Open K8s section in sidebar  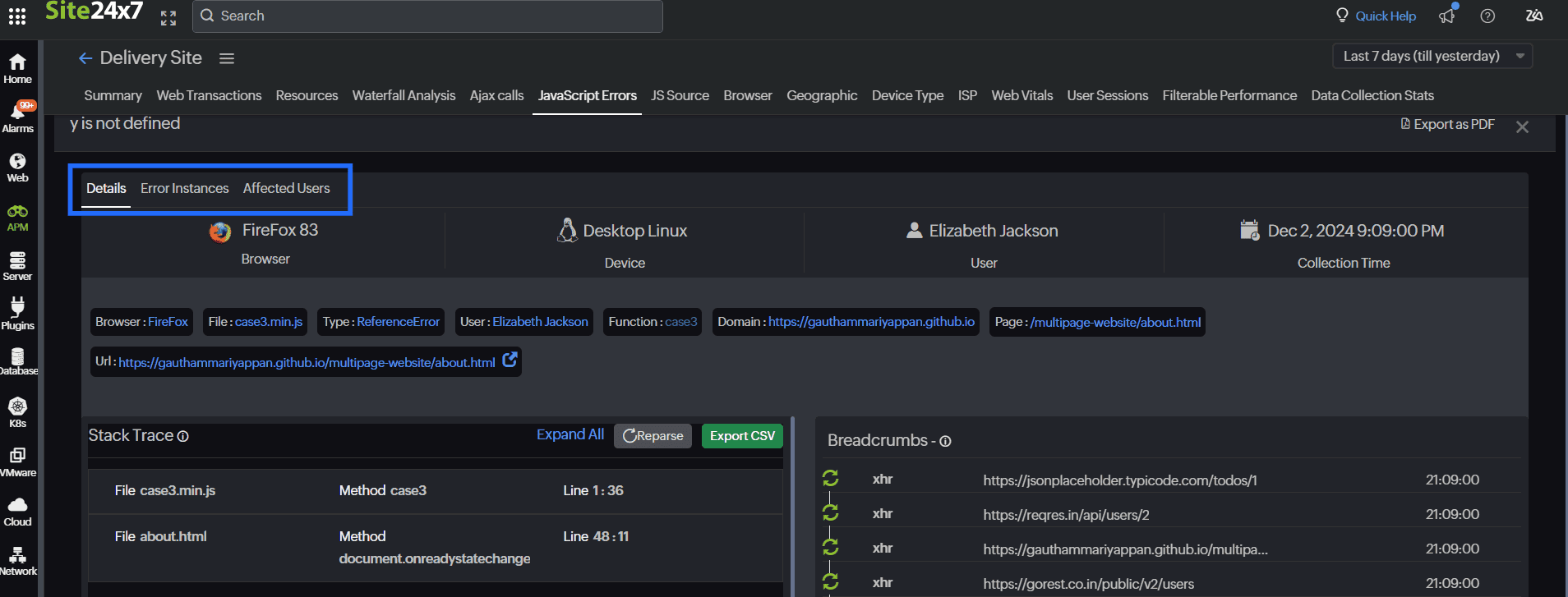pyautogui.click(x=17, y=412)
